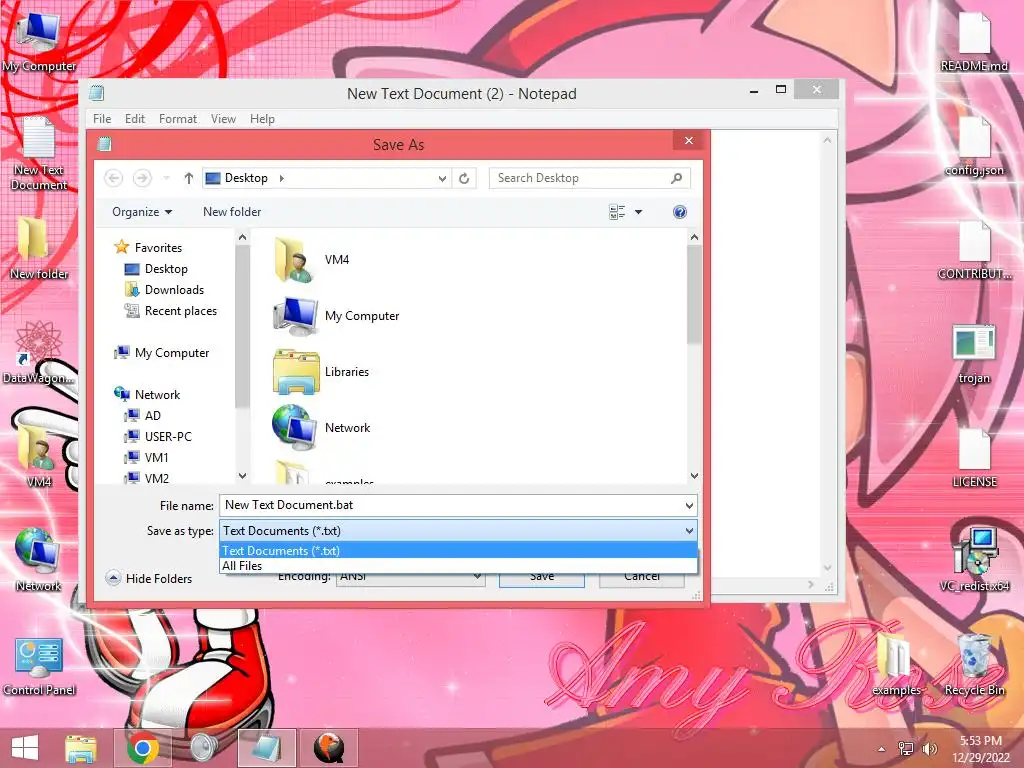Click the Up one level arrow
The width and height of the screenshot is (1024, 768).
click(x=189, y=178)
